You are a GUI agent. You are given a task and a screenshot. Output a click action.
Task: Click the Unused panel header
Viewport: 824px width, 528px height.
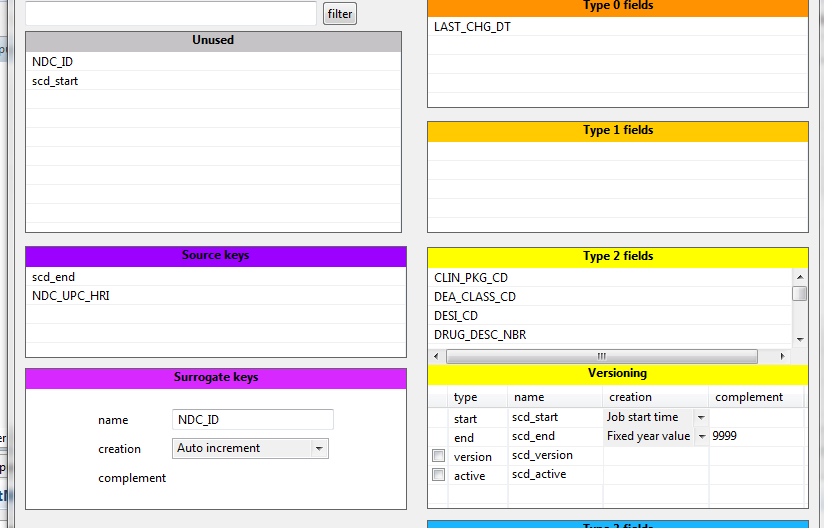tap(213, 41)
